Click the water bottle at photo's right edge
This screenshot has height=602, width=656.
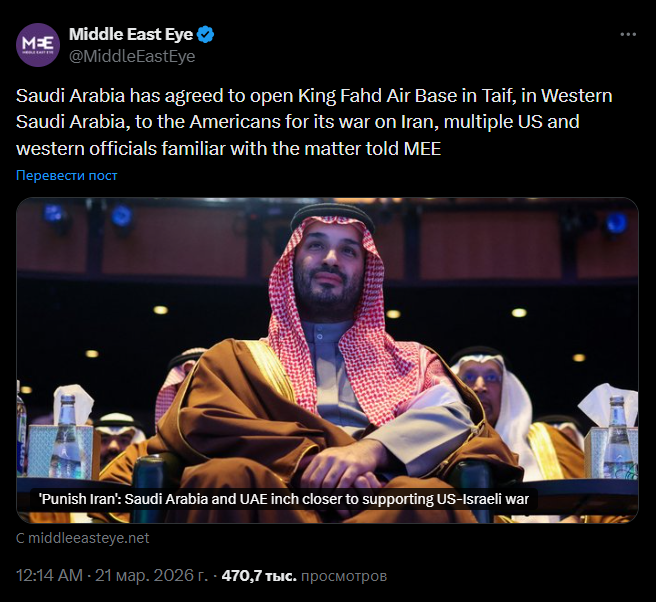pos(616,431)
